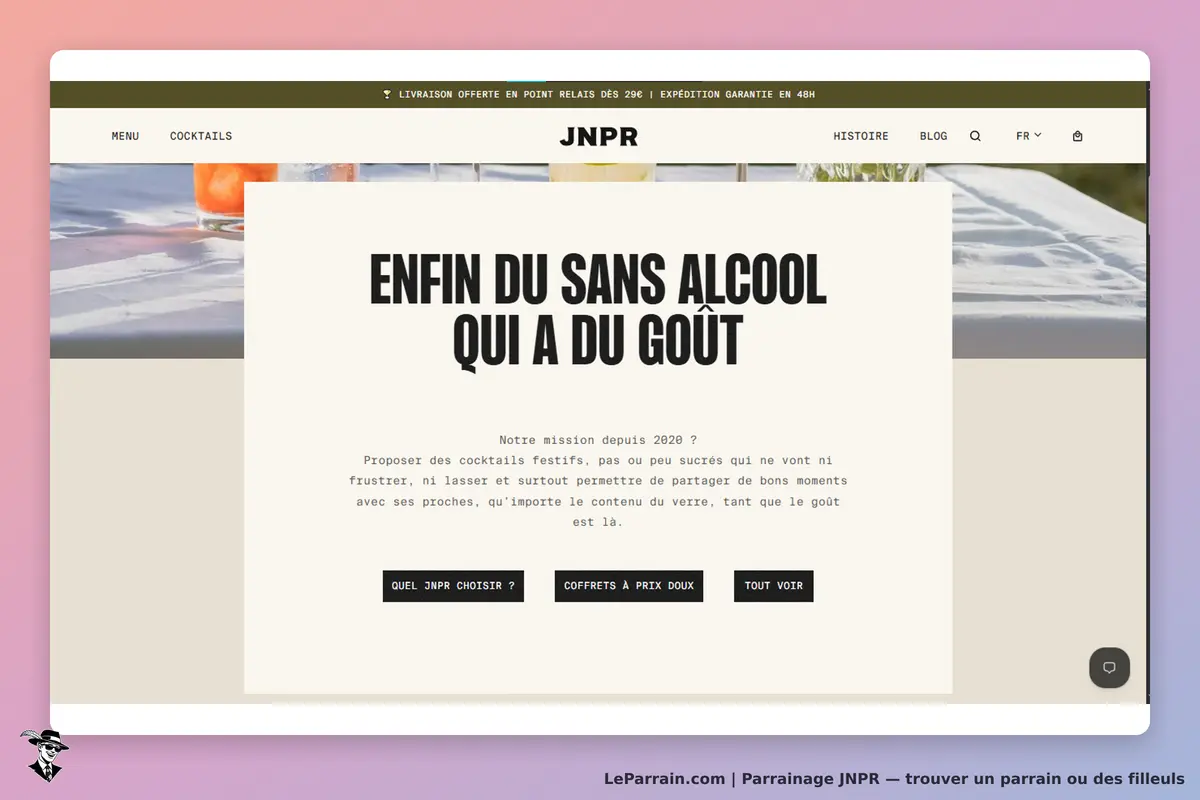Click the free delivery announcement banner
The height and width of the screenshot is (800, 1200).
(598, 94)
